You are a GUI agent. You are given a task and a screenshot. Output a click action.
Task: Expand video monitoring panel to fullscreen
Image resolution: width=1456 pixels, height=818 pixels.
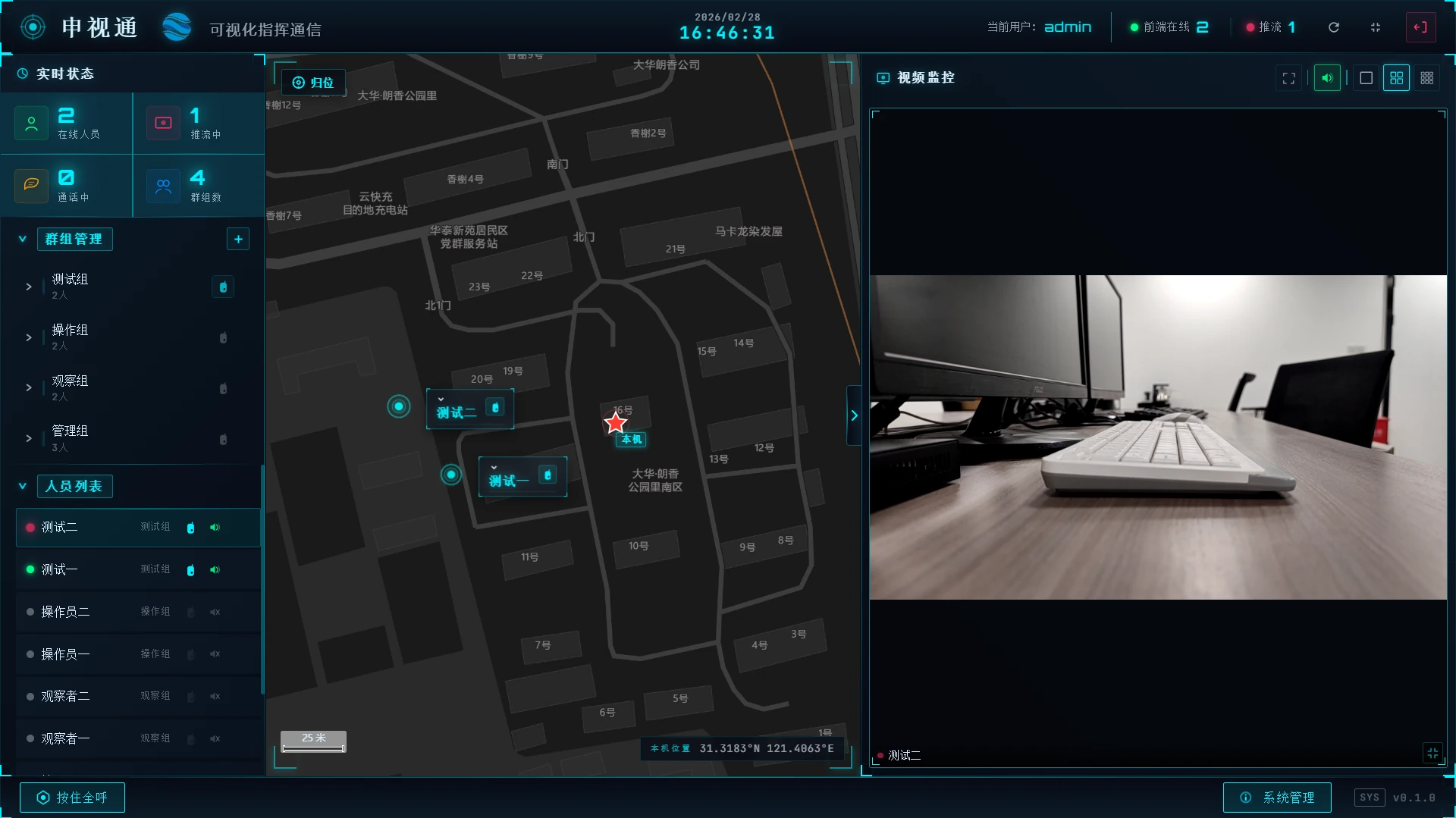pyautogui.click(x=1288, y=78)
